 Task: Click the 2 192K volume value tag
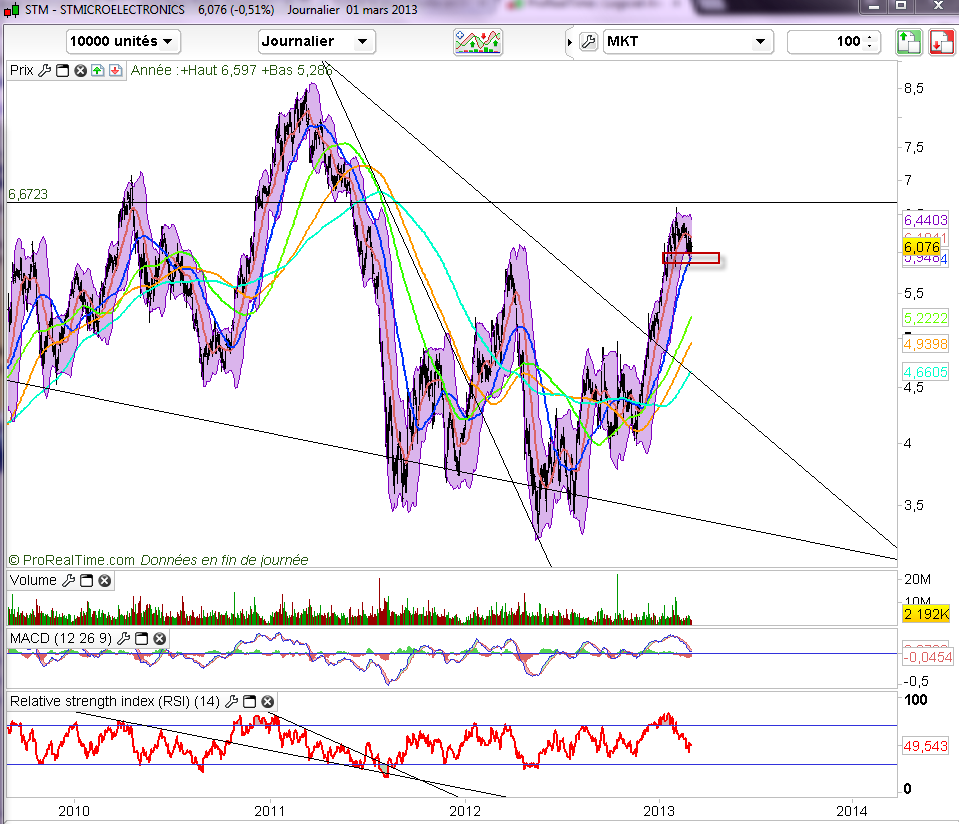point(926,614)
